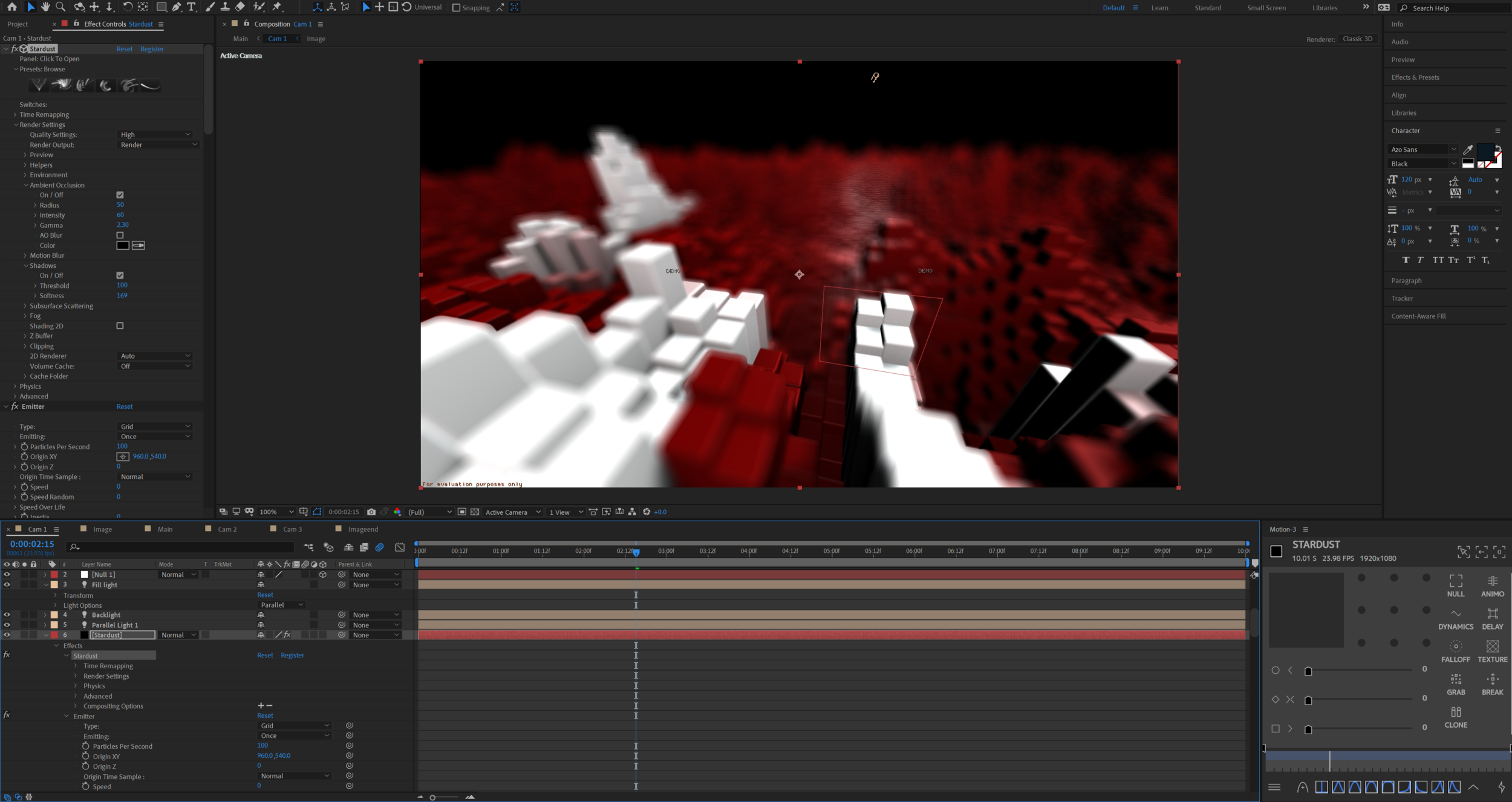Switch to the Standard workspace
The width and height of the screenshot is (1512, 802).
pos(1207,8)
